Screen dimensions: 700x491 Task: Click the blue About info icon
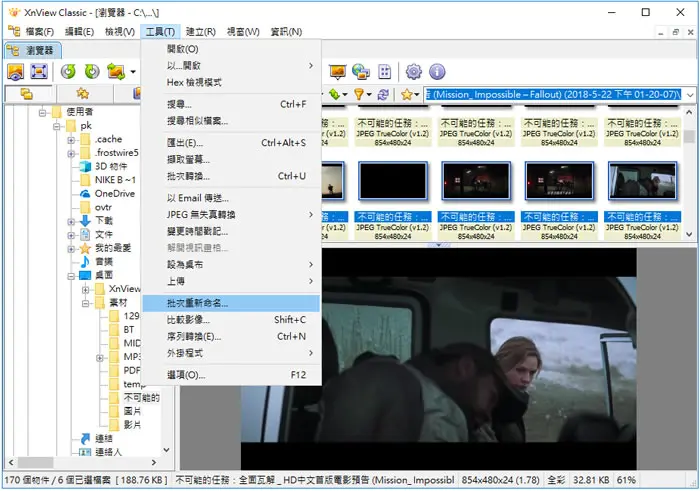437,71
